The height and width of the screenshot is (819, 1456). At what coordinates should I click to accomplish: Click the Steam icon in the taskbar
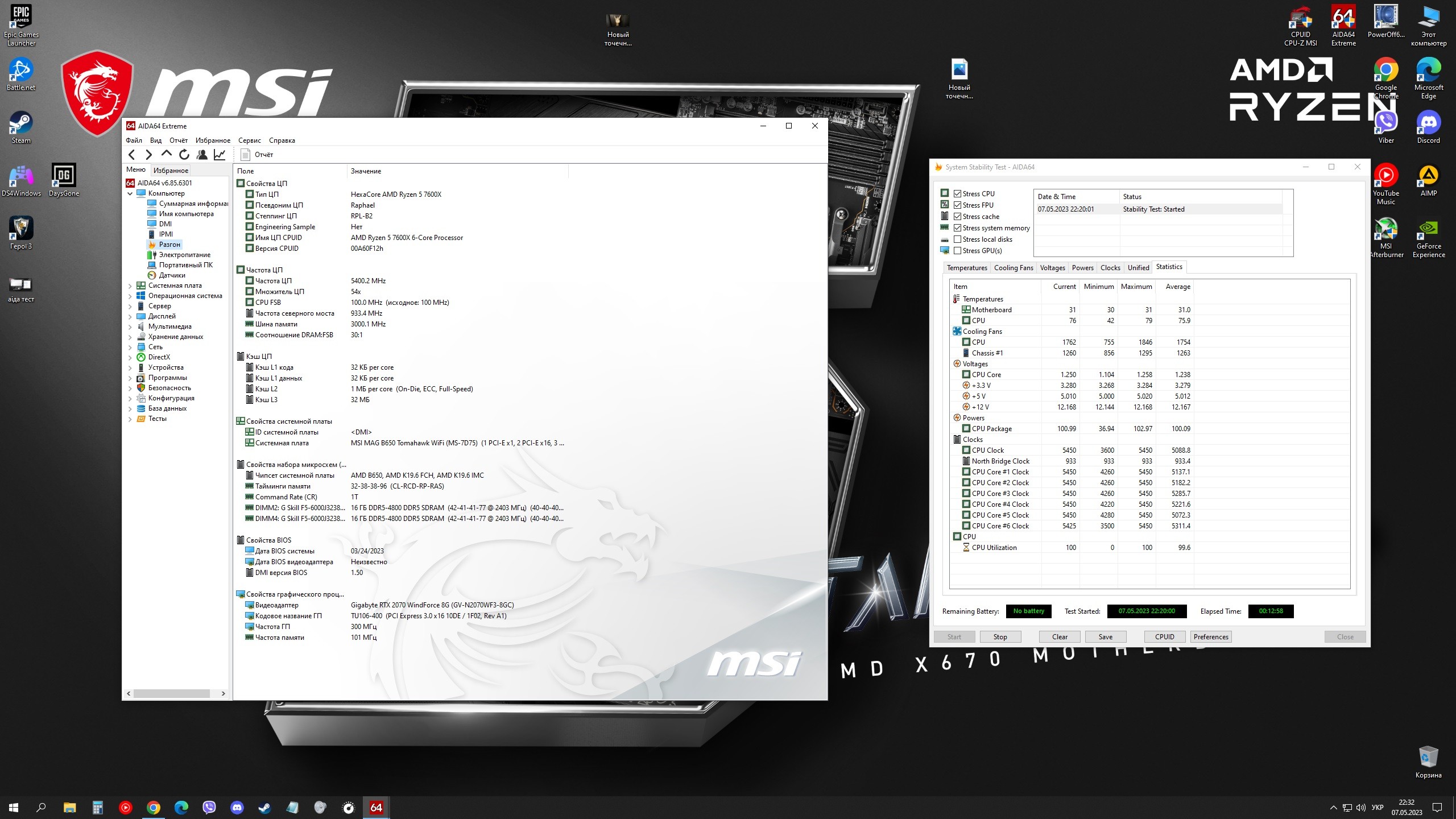pyautogui.click(x=264, y=807)
